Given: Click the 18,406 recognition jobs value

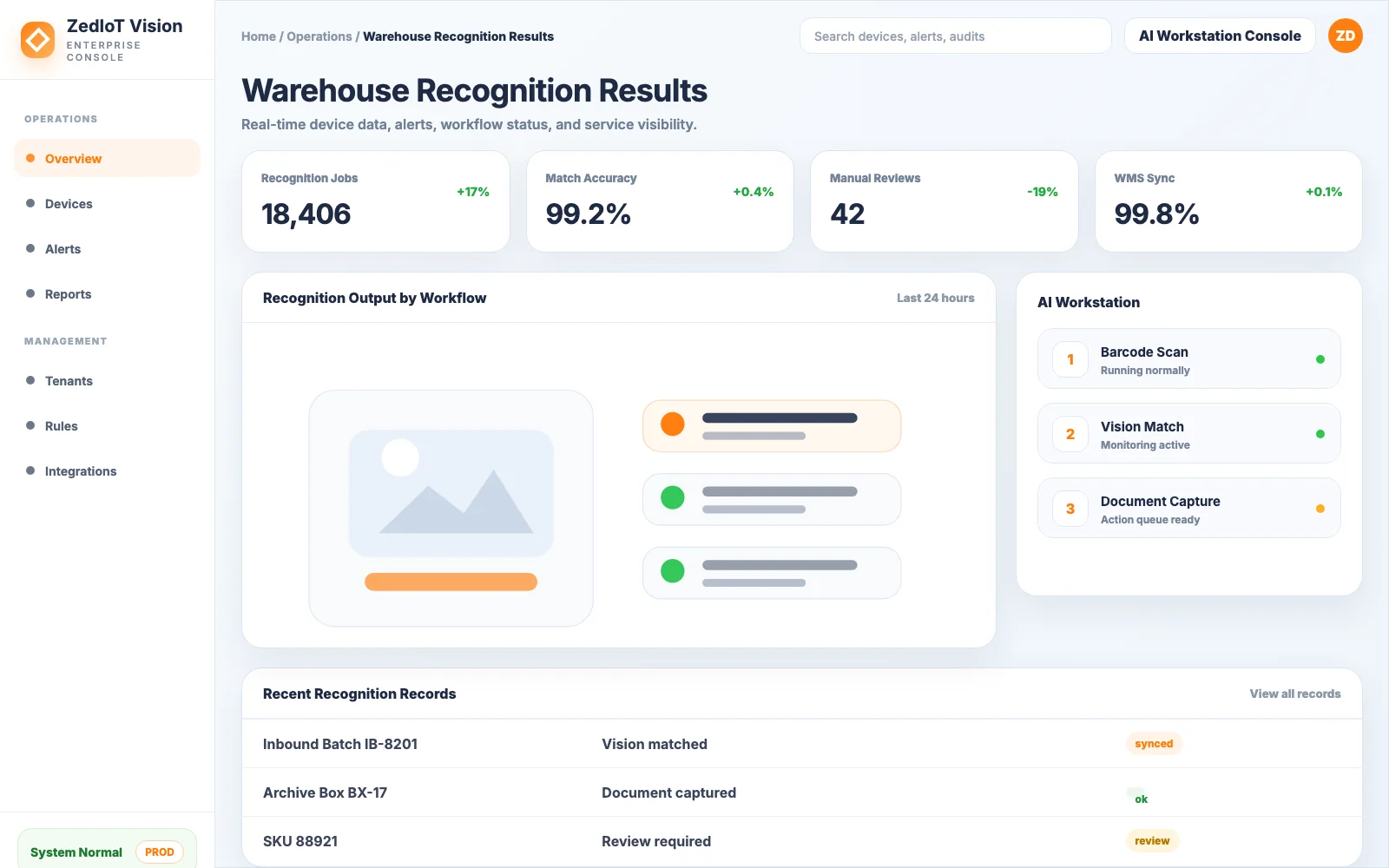Looking at the screenshot, I should [306, 214].
